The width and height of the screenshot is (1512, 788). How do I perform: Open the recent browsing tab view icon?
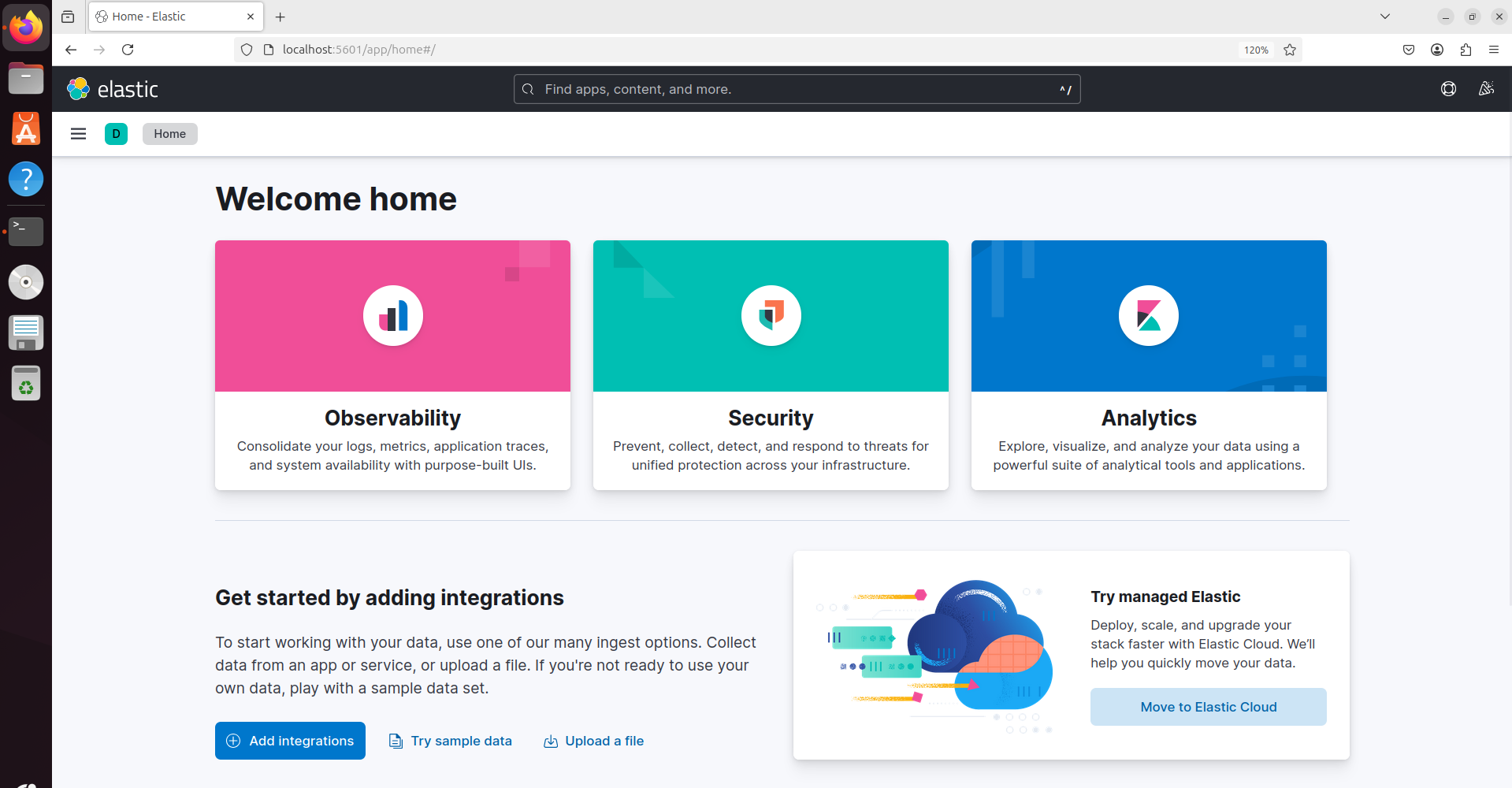[69, 17]
